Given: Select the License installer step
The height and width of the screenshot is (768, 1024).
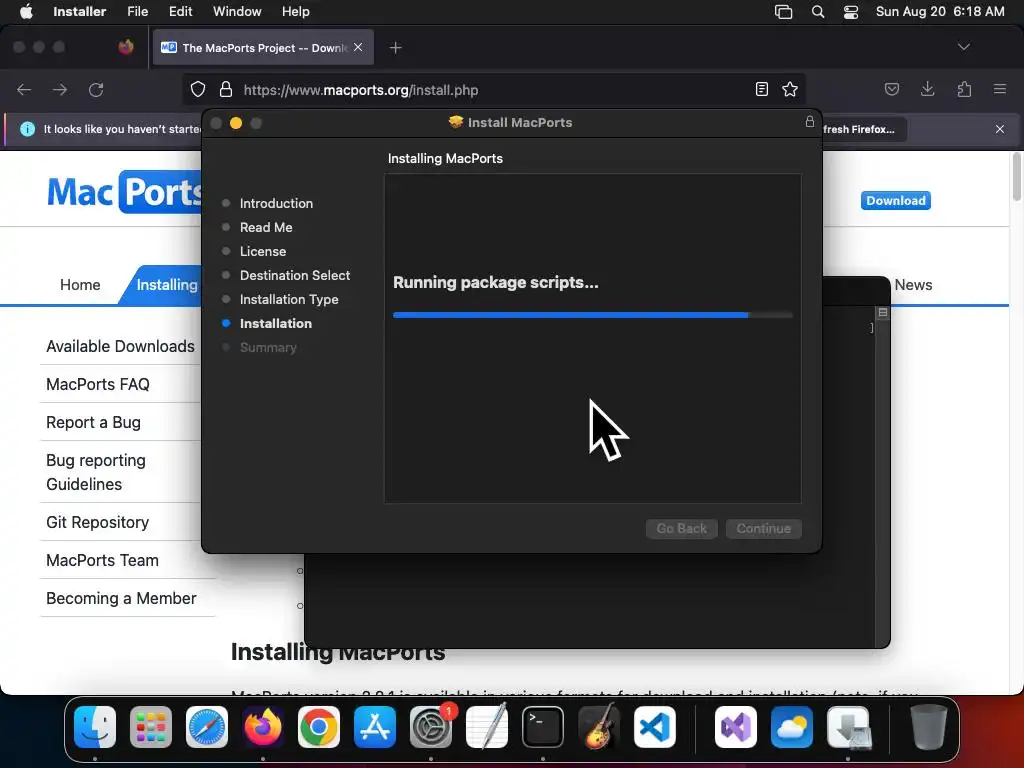Looking at the screenshot, I should [x=263, y=251].
